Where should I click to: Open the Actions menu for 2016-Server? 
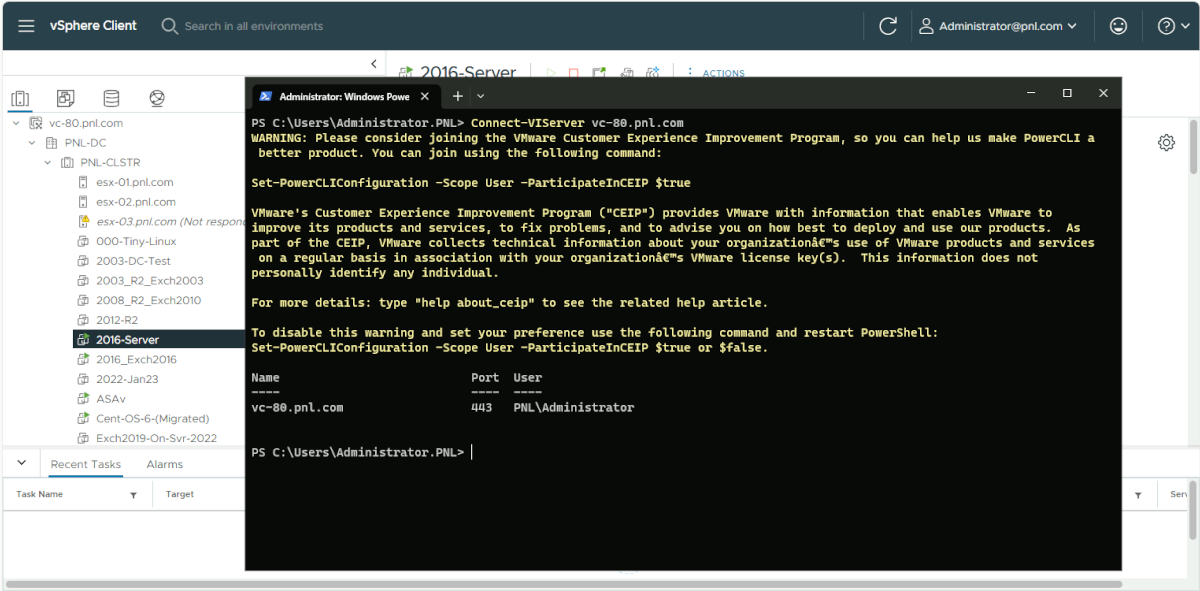tap(717, 72)
